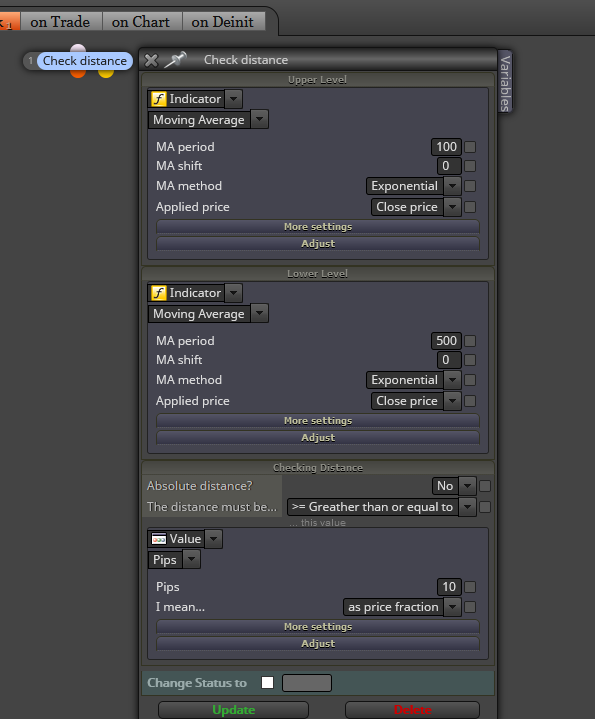Tick checkbox next to Absolute distance

[485, 486]
